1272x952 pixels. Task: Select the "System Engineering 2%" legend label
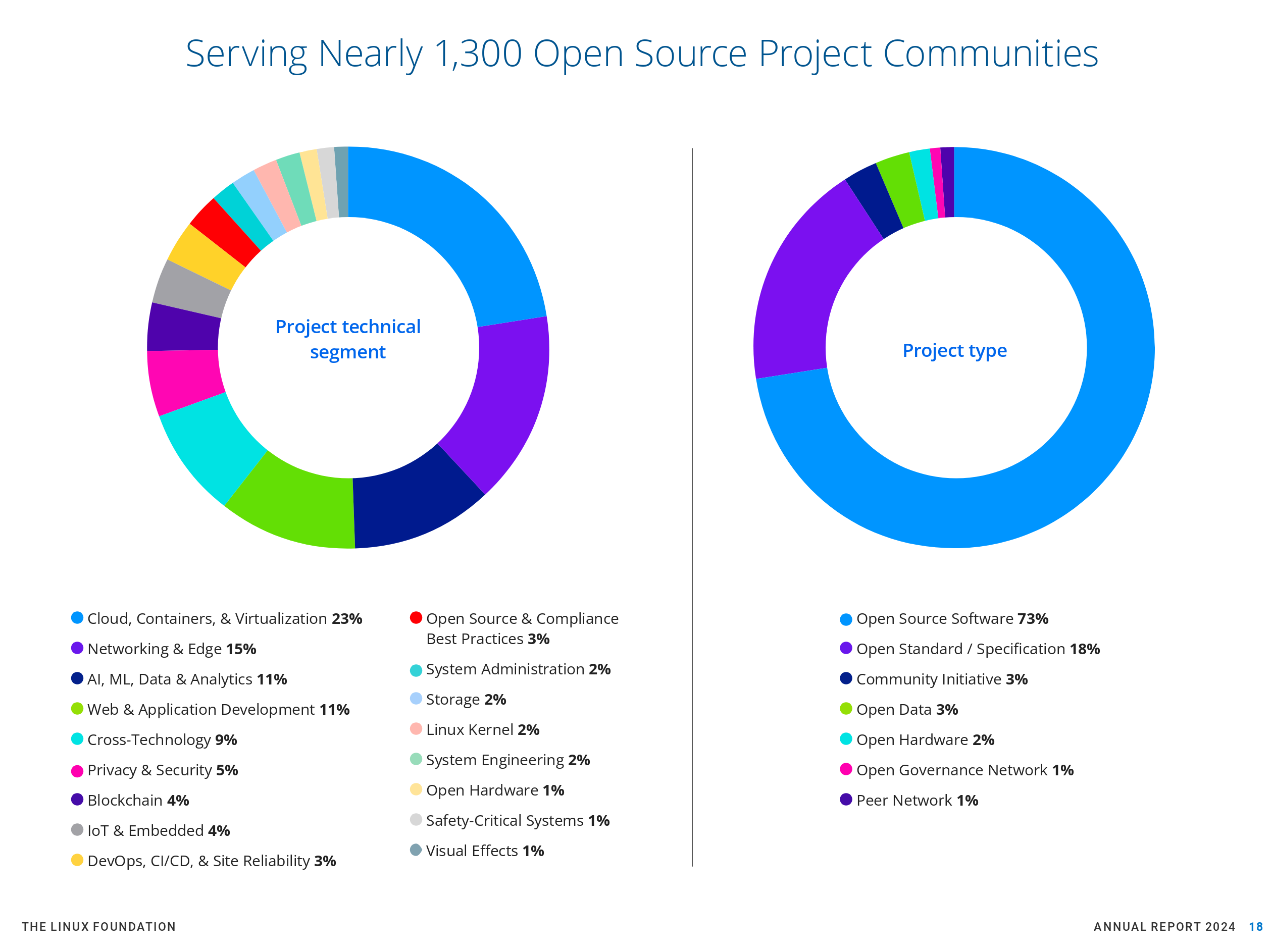click(508, 760)
